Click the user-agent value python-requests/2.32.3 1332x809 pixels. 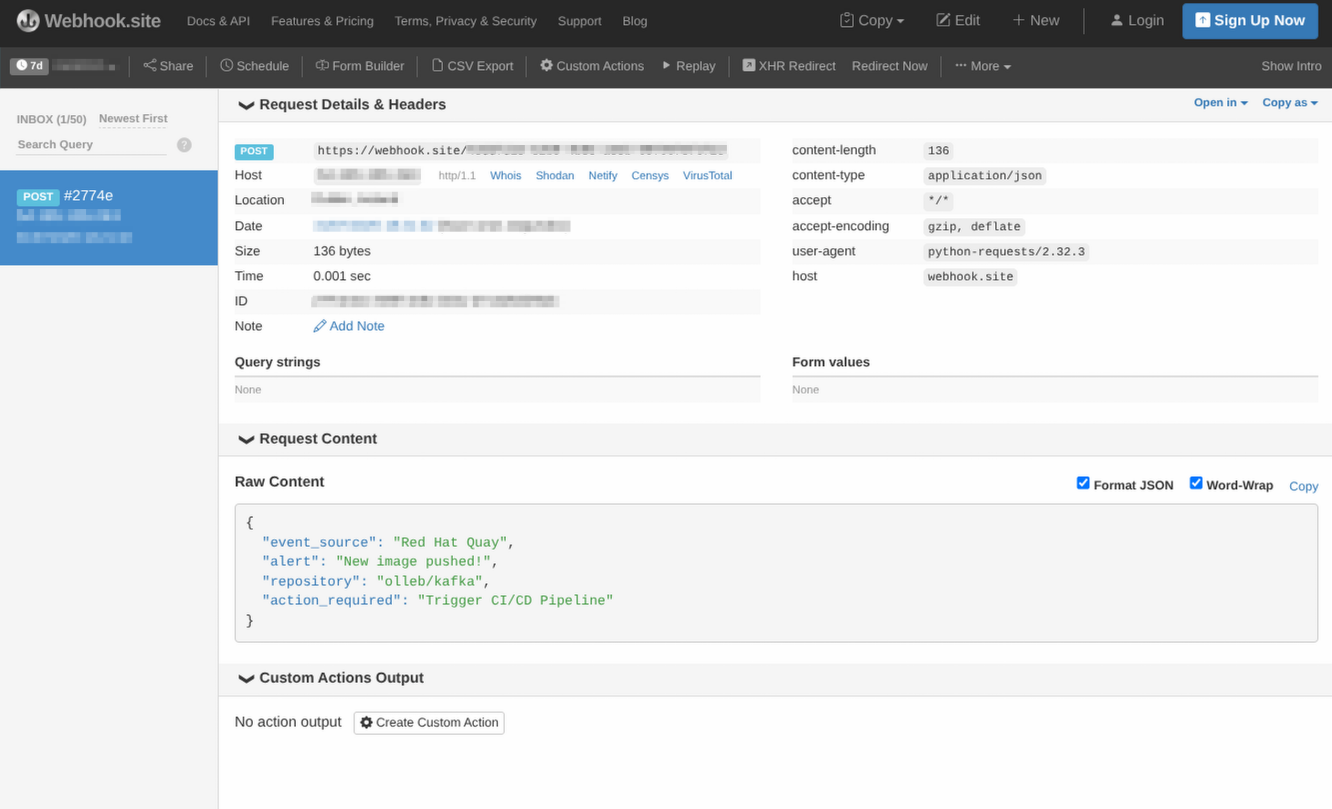1006,252
